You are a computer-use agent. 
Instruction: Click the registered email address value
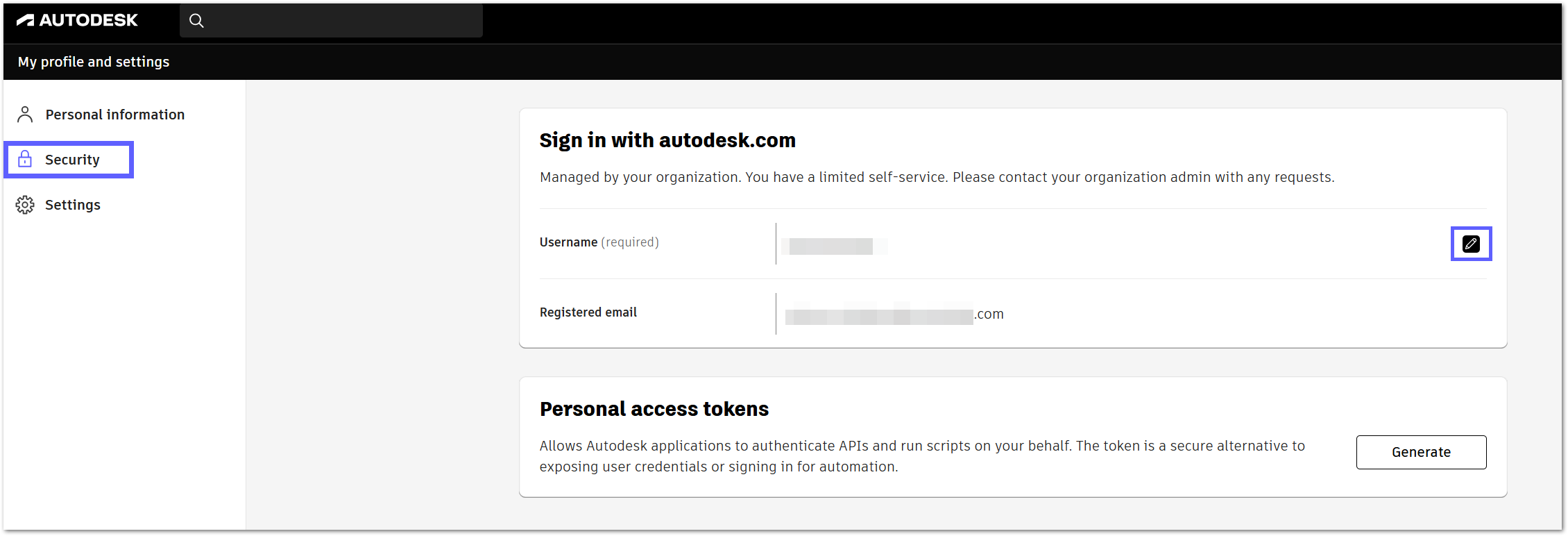tap(894, 315)
